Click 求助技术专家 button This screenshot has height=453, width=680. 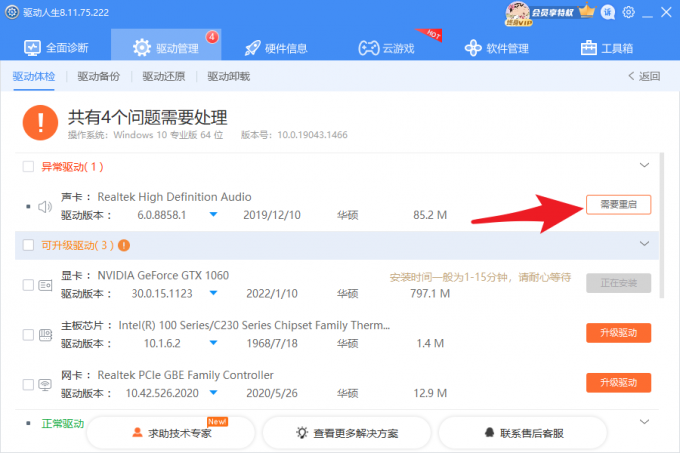pyautogui.click(x=170, y=433)
